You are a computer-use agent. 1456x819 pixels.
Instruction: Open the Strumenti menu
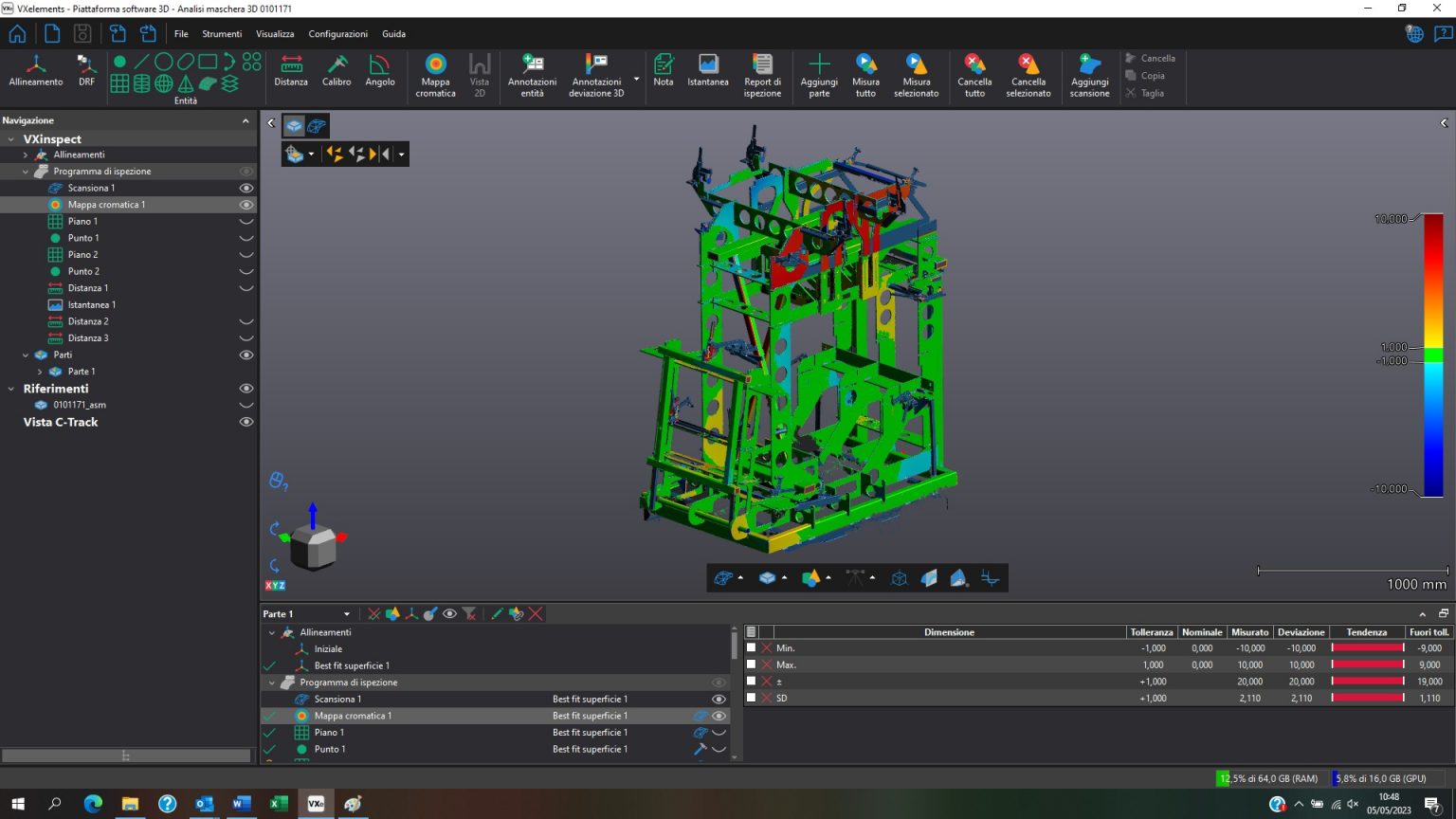(x=221, y=33)
